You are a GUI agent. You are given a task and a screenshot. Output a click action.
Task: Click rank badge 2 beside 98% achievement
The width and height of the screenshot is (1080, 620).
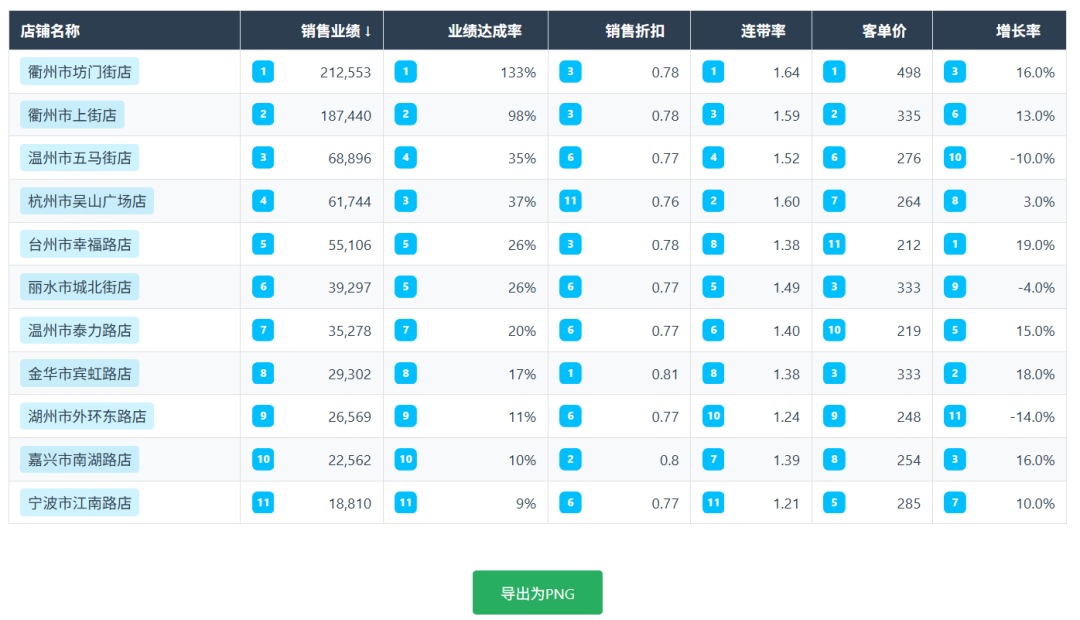[406, 114]
